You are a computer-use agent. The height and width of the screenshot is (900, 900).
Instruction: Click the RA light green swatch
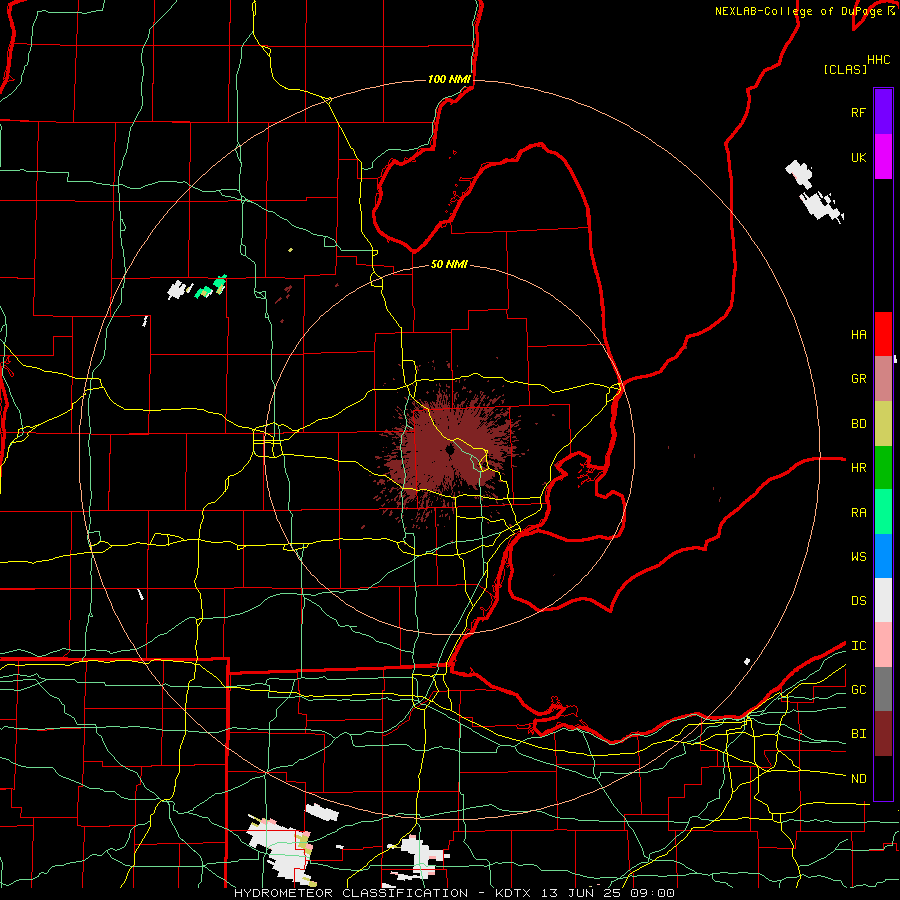(x=883, y=512)
